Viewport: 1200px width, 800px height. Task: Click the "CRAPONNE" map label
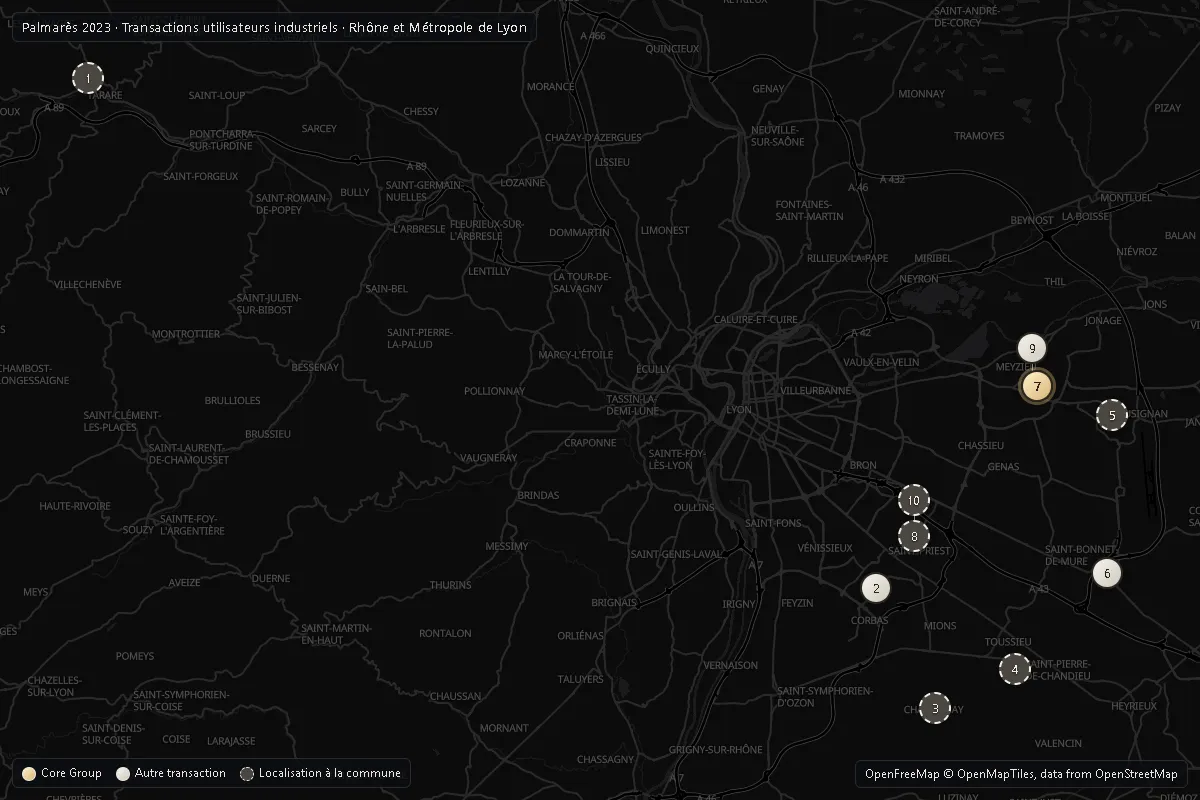[590, 443]
